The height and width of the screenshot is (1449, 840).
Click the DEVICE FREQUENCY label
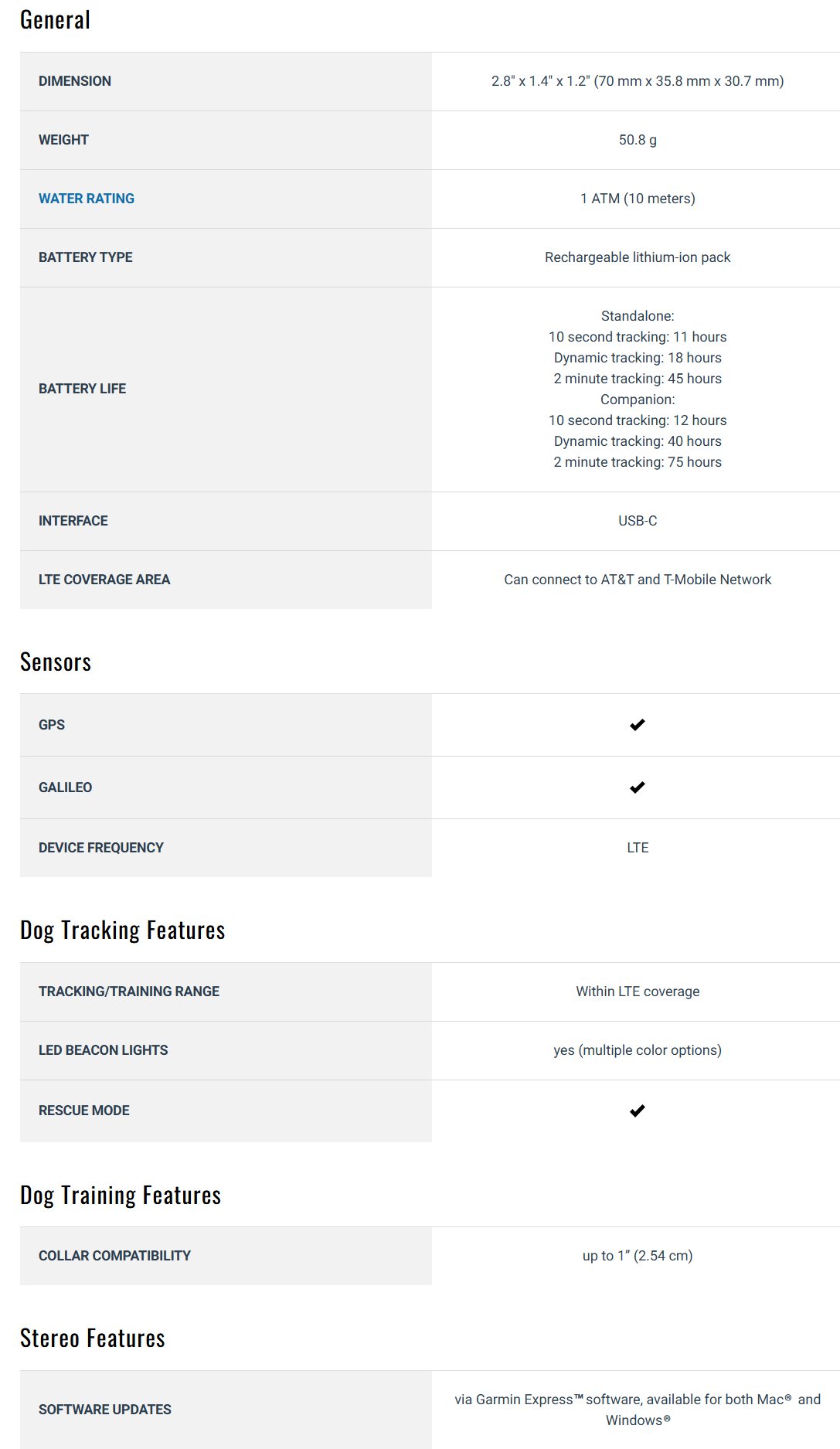[101, 848]
